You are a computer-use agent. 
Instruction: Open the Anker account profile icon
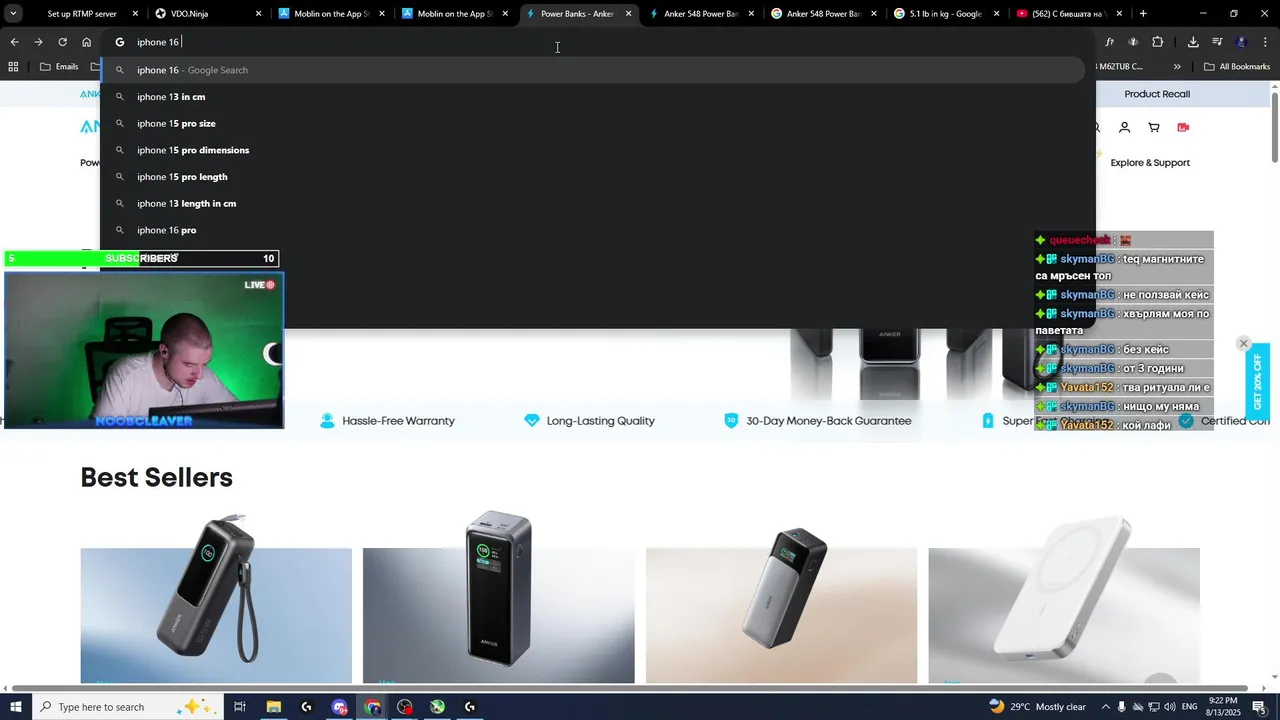click(1124, 128)
